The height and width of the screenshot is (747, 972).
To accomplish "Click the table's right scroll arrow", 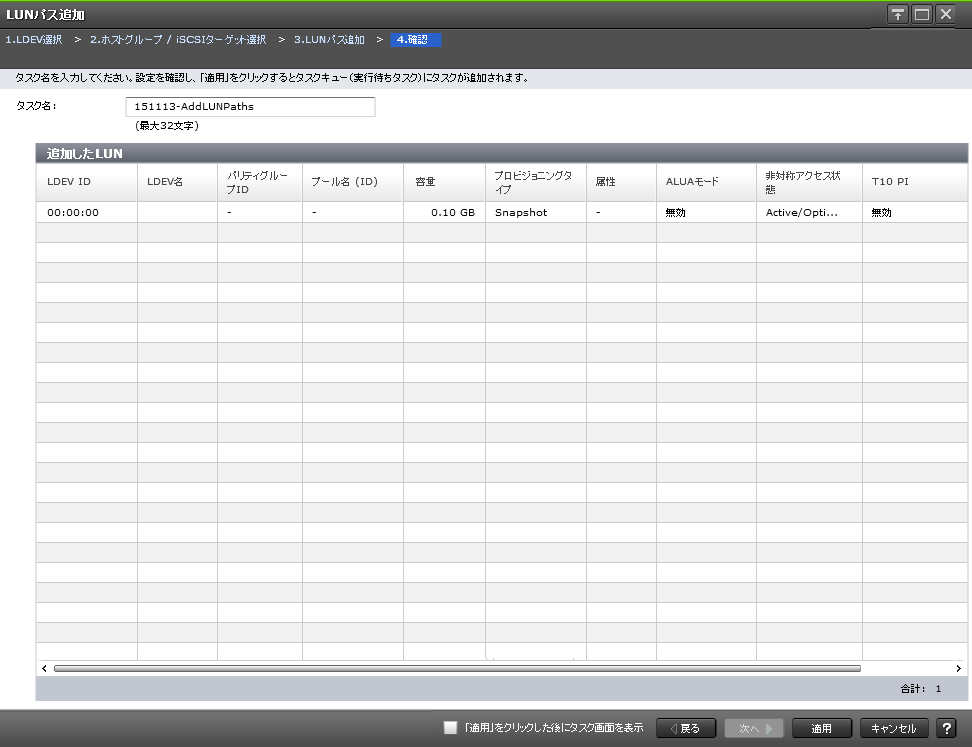I will (958, 668).
